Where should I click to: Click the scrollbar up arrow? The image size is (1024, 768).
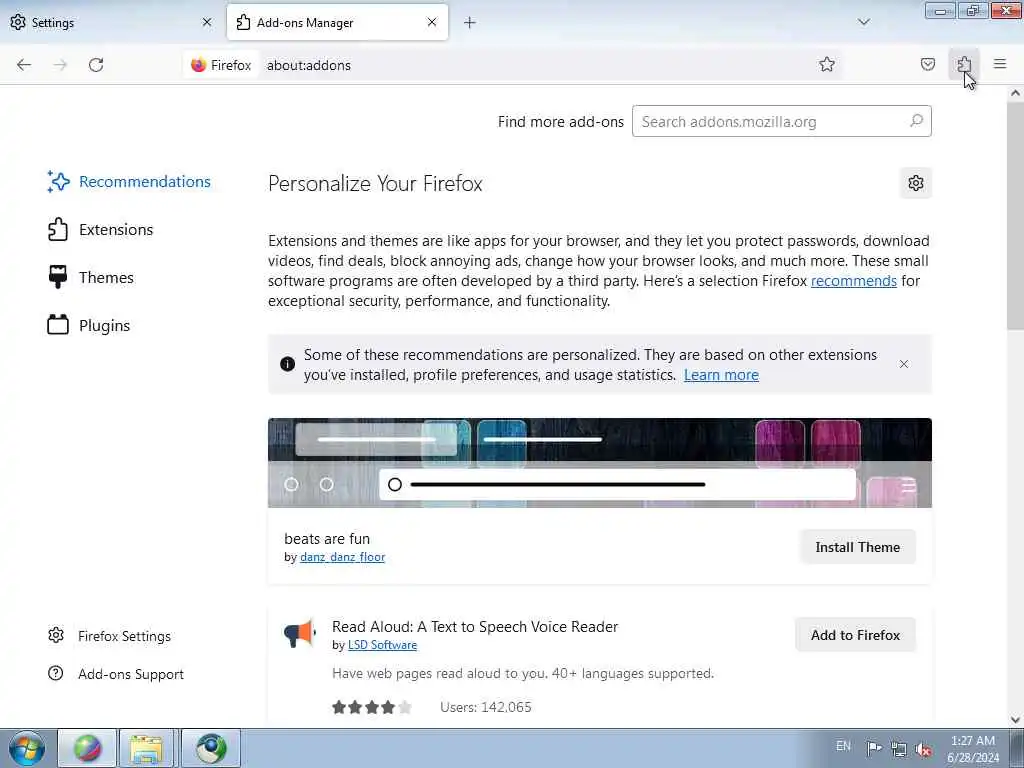[x=1015, y=93]
